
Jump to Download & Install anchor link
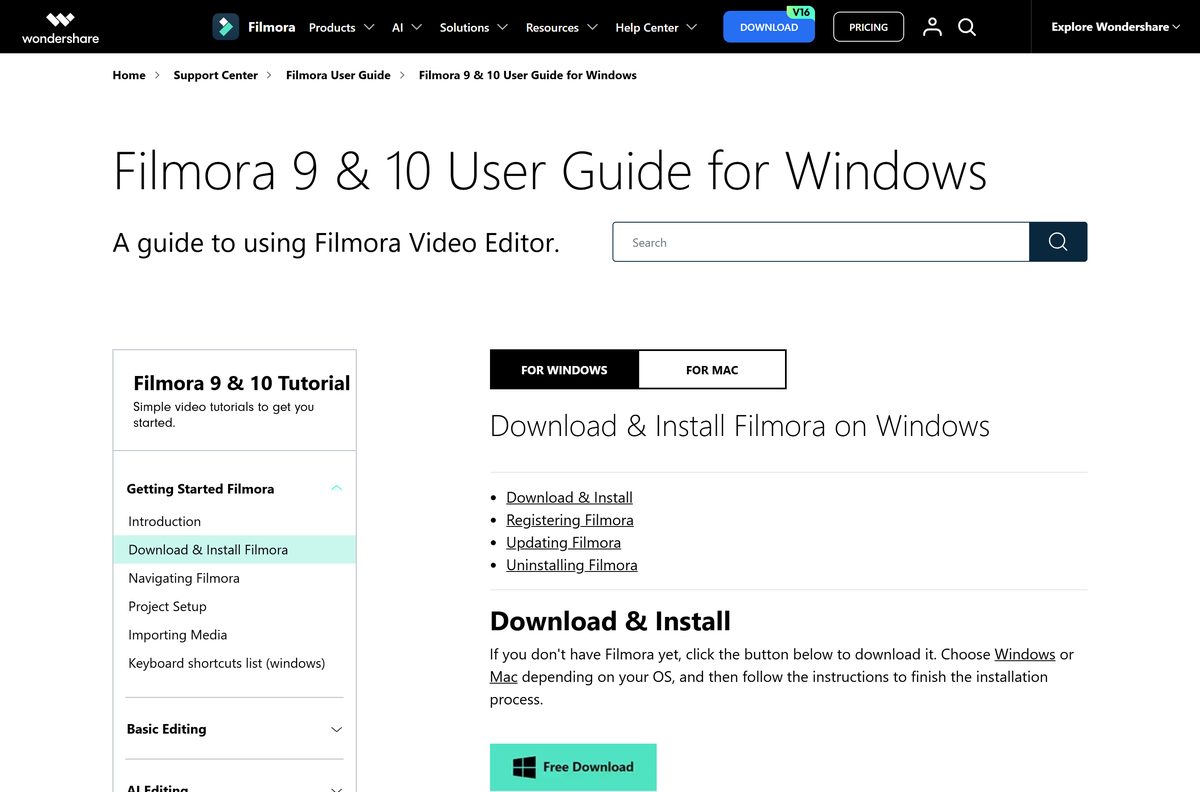pos(569,497)
